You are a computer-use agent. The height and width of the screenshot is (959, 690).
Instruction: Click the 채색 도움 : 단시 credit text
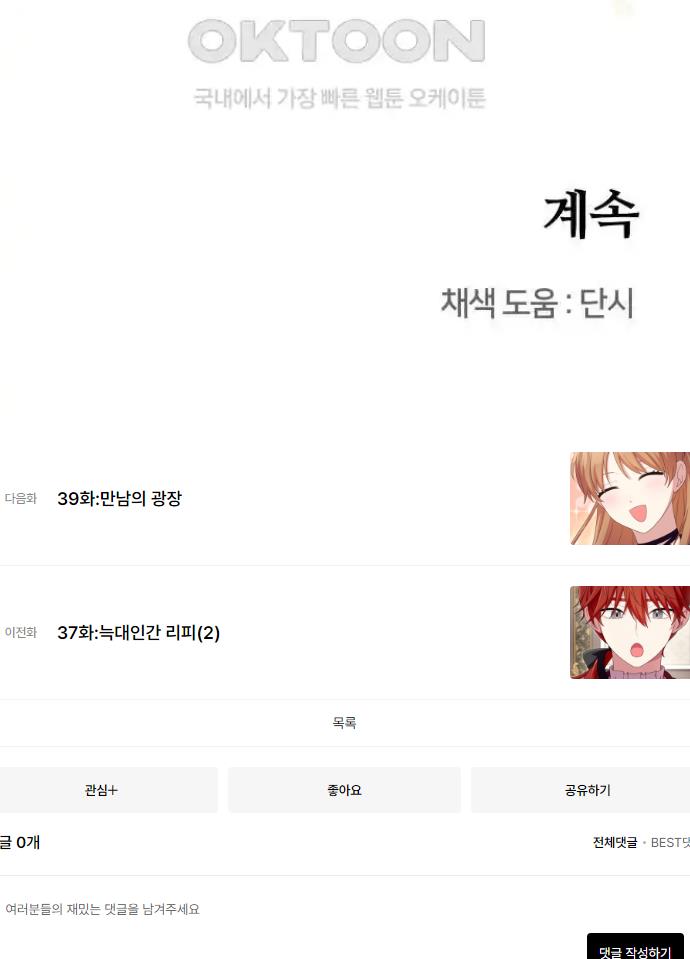click(537, 303)
